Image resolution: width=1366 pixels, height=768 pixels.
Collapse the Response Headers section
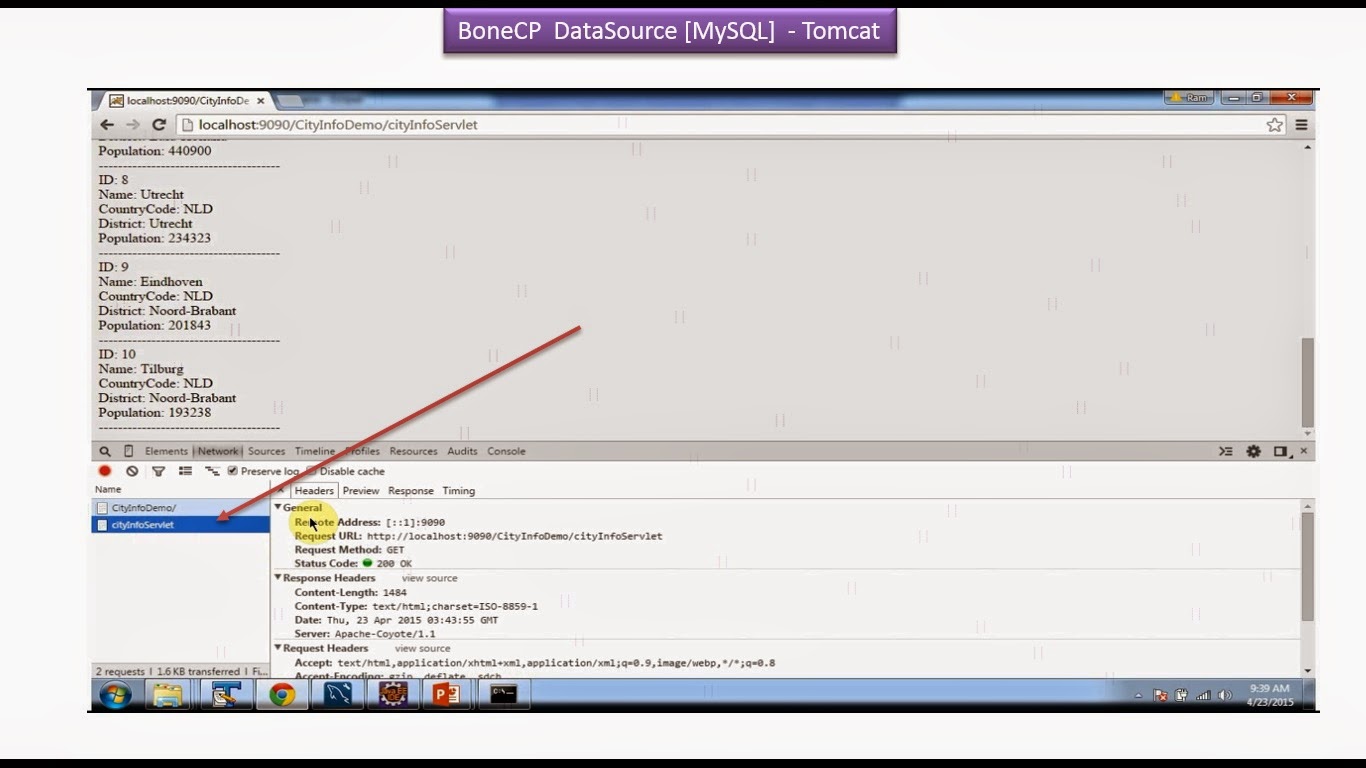coord(278,578)
